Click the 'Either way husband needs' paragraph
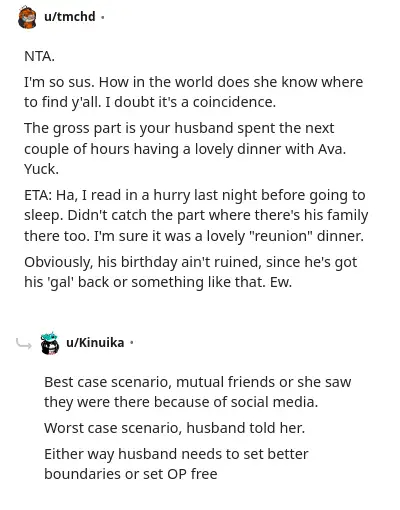400x510 pixels. pyautogui.click(x=176, y=464)
